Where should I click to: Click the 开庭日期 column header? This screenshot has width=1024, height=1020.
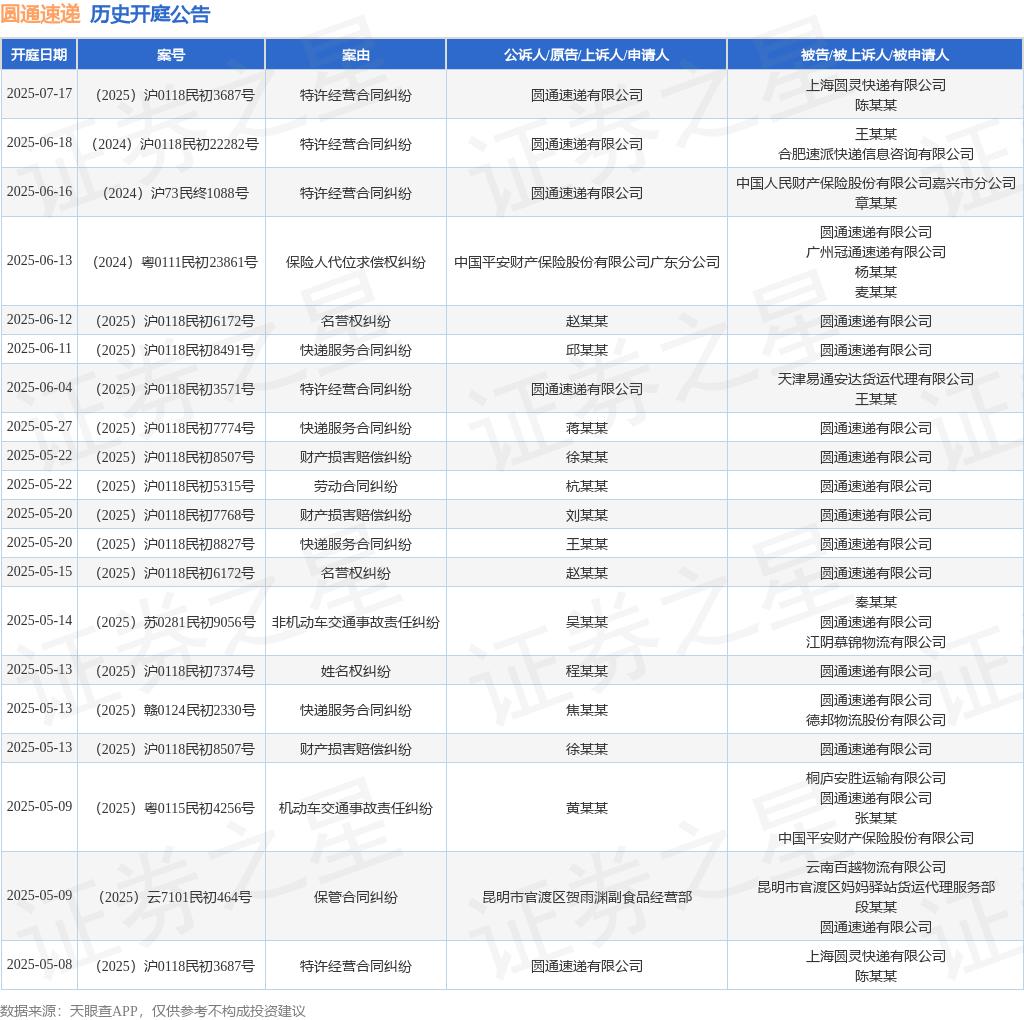[39, 55]
